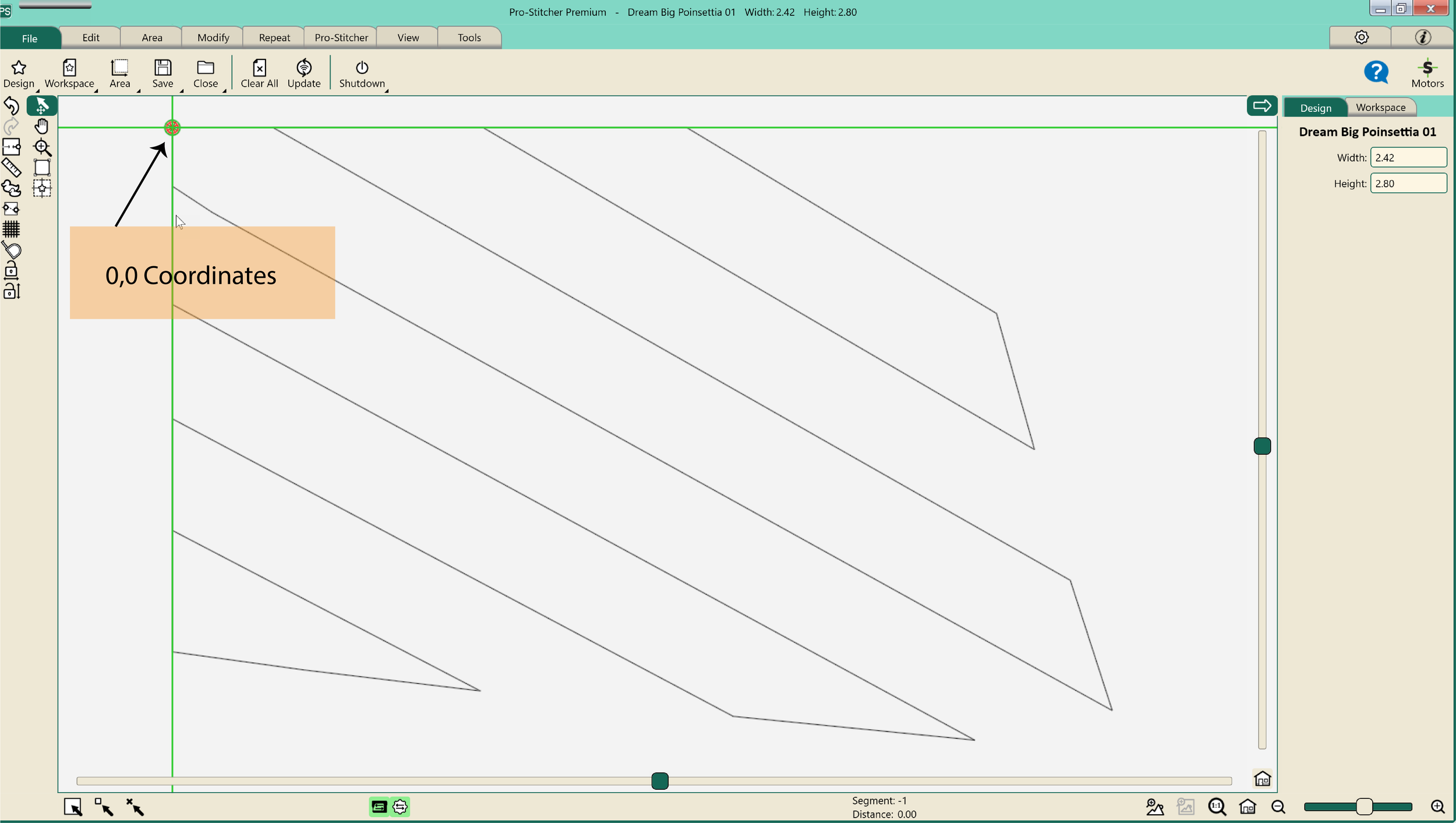Click the ruler measure tool
Screen dimensions: 1456x823
12,168
